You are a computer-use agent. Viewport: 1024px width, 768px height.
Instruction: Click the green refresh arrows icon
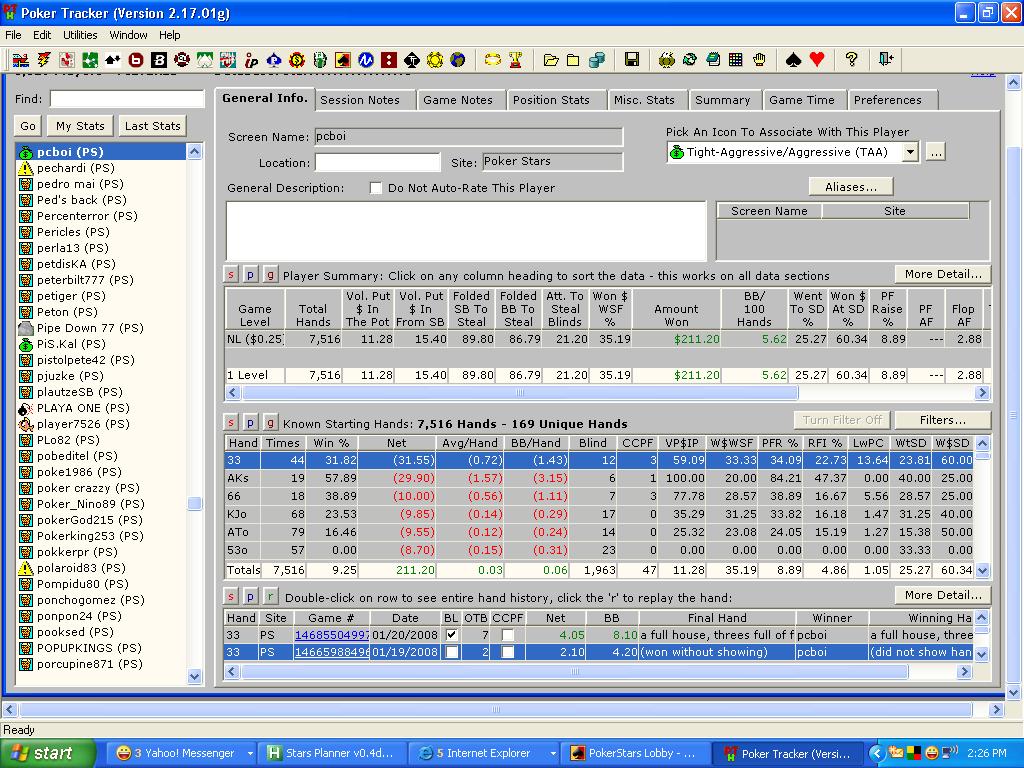690,60
